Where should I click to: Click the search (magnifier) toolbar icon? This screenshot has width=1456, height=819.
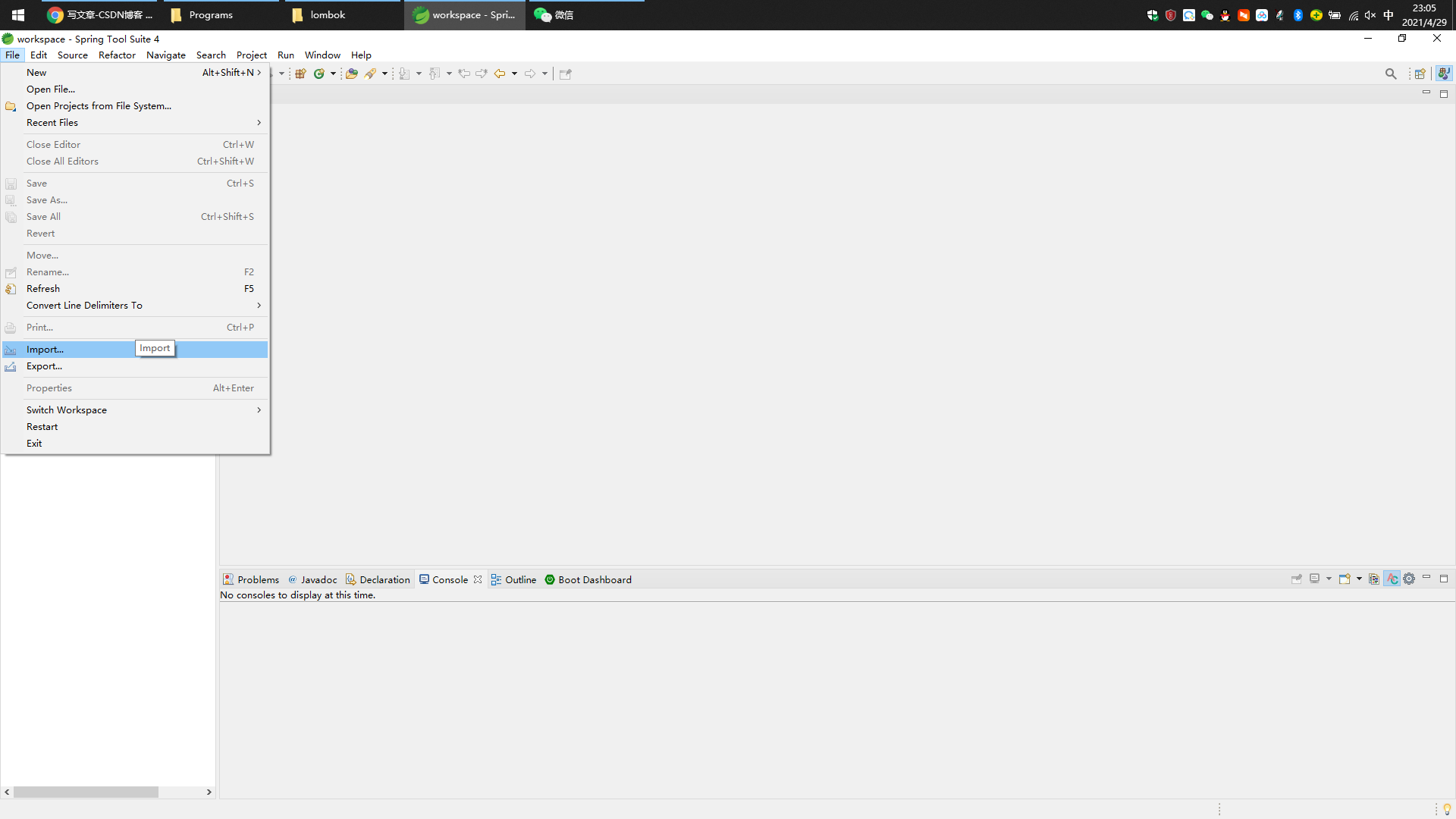point(1391,74)
